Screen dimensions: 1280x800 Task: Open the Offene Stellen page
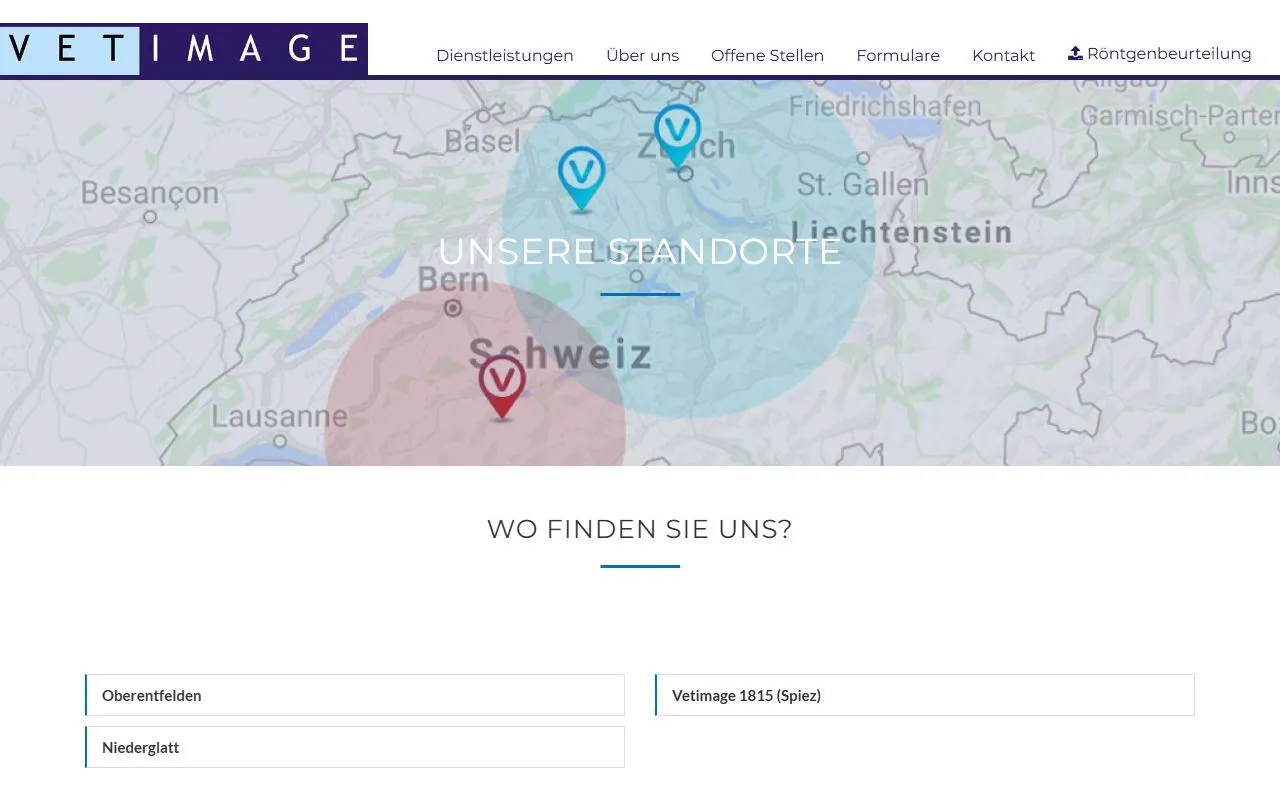(767, 55)
